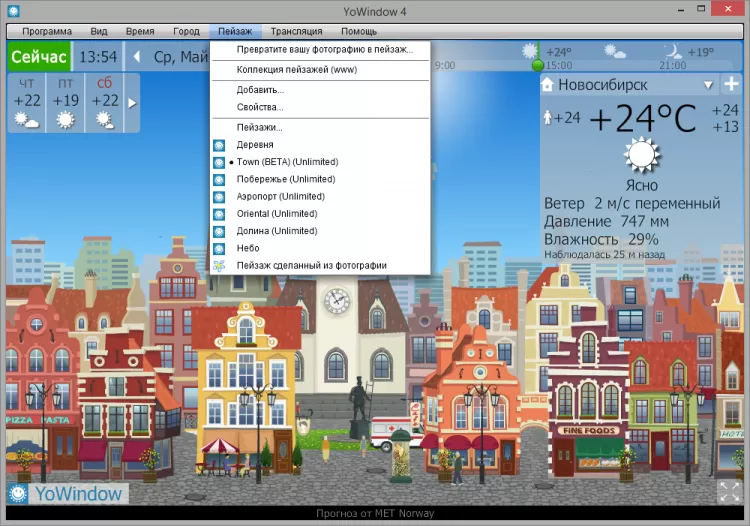Click the large sun weather icon
This screenshot has height=526, width=750.
(641, 155)
